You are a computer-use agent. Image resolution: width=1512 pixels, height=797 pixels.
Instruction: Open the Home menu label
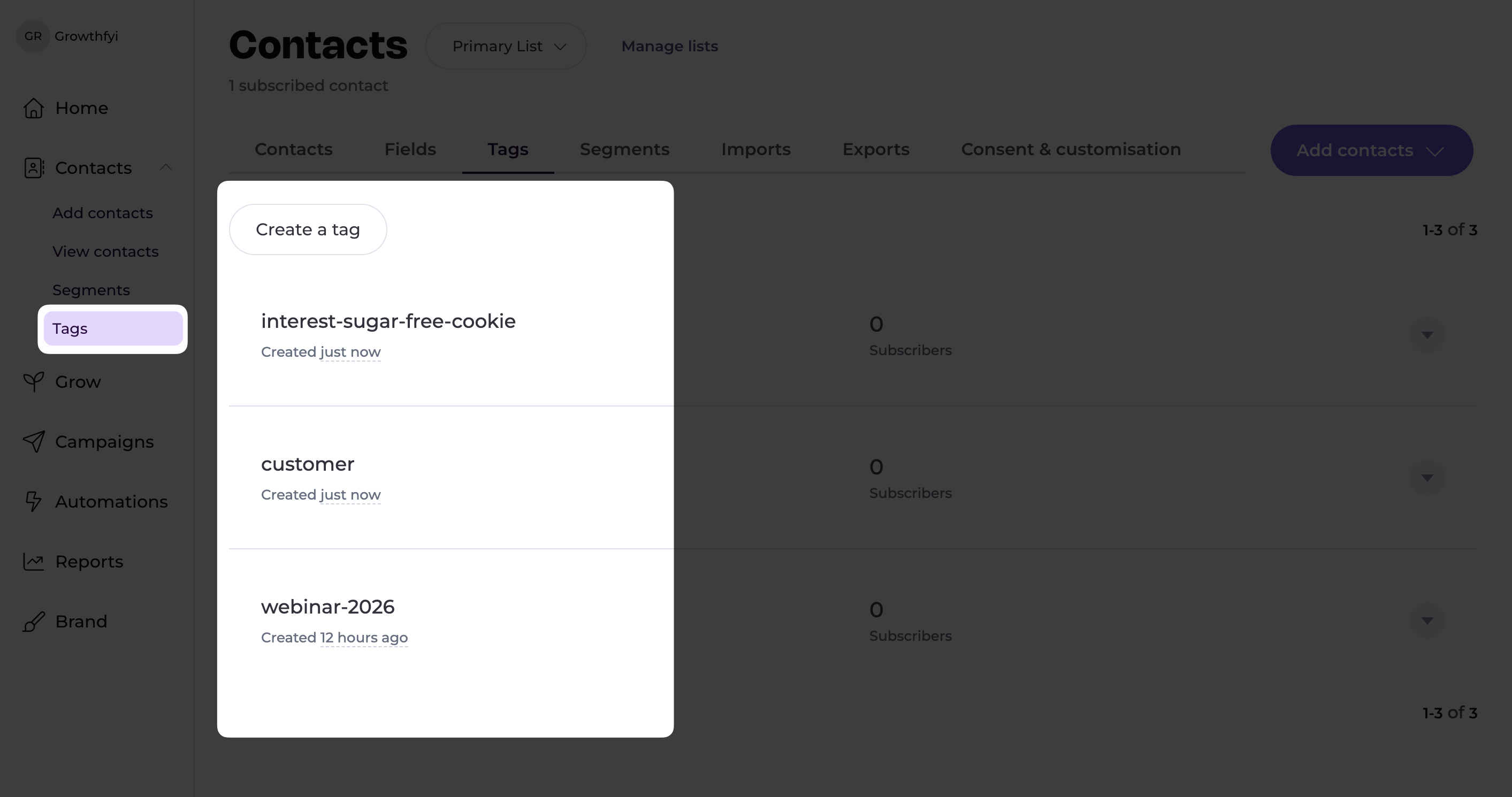point(81,108)
